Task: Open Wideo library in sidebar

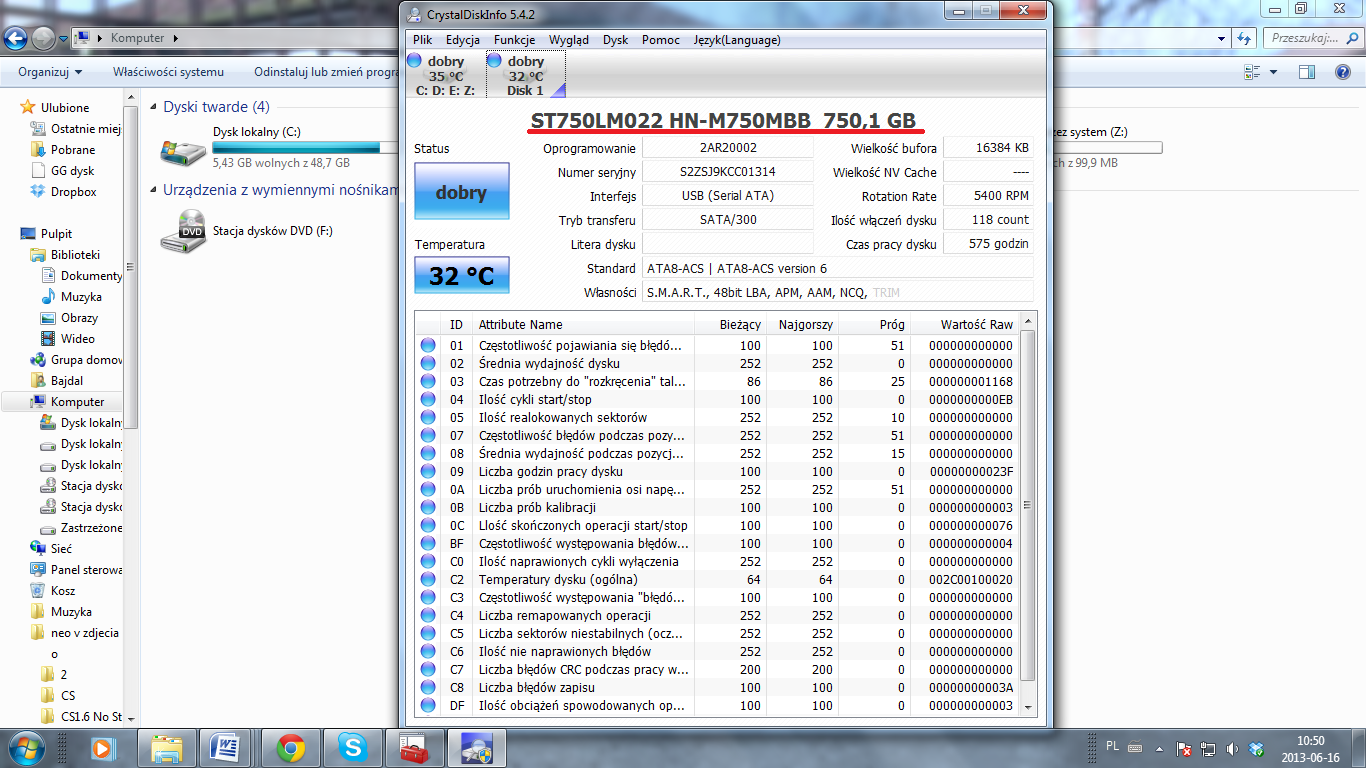Action: coord(78,338)
